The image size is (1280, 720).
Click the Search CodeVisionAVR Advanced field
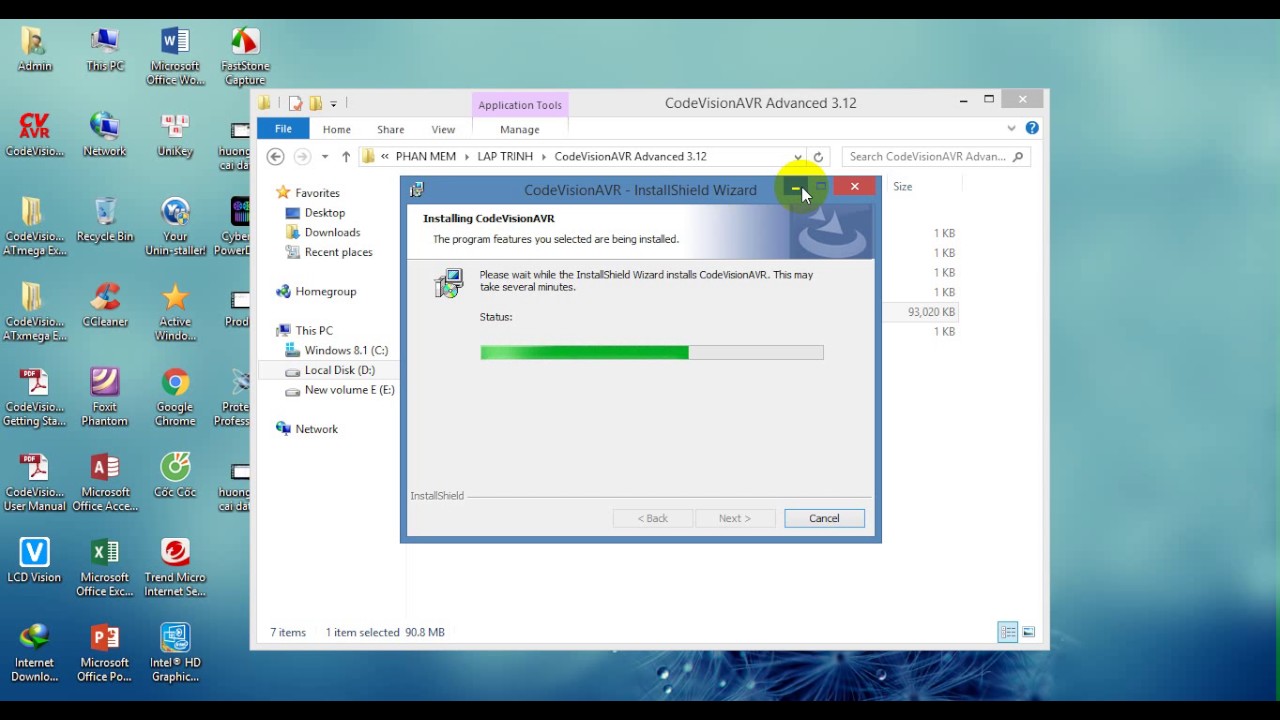(937, 157)
